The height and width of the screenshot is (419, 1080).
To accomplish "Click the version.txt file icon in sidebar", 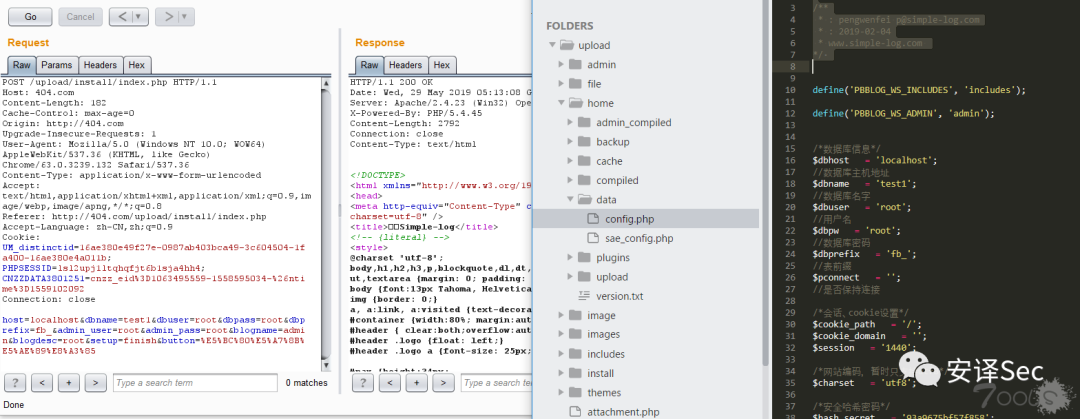I will coord(586,296).
